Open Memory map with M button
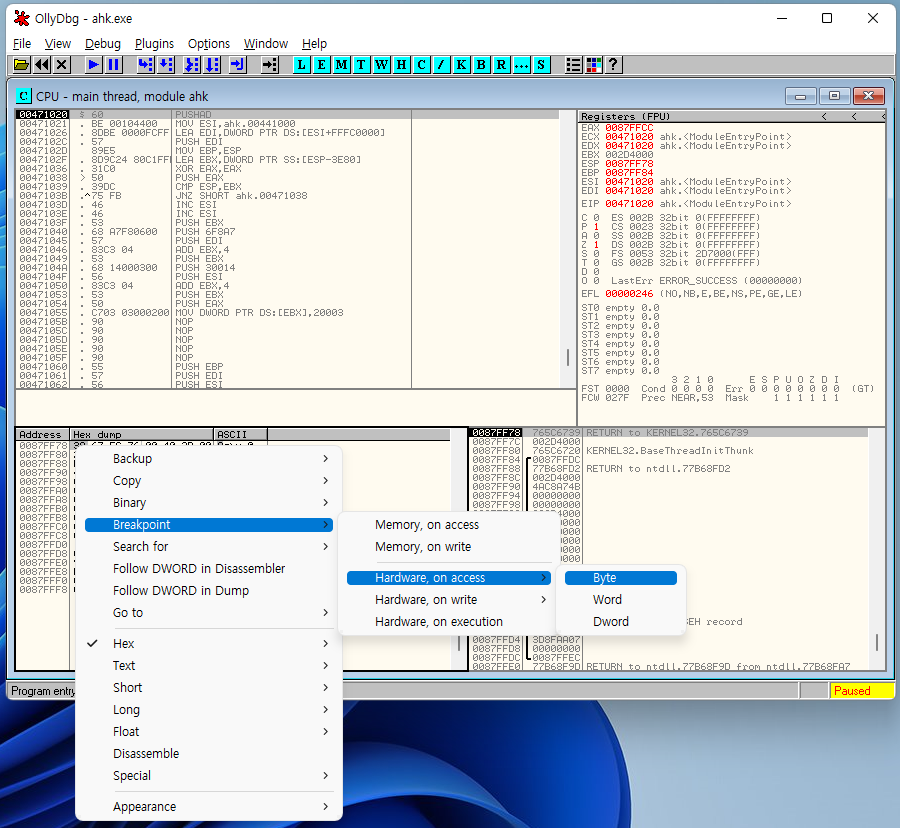Viewport: 900px width, 828px height. coord(342,65)
